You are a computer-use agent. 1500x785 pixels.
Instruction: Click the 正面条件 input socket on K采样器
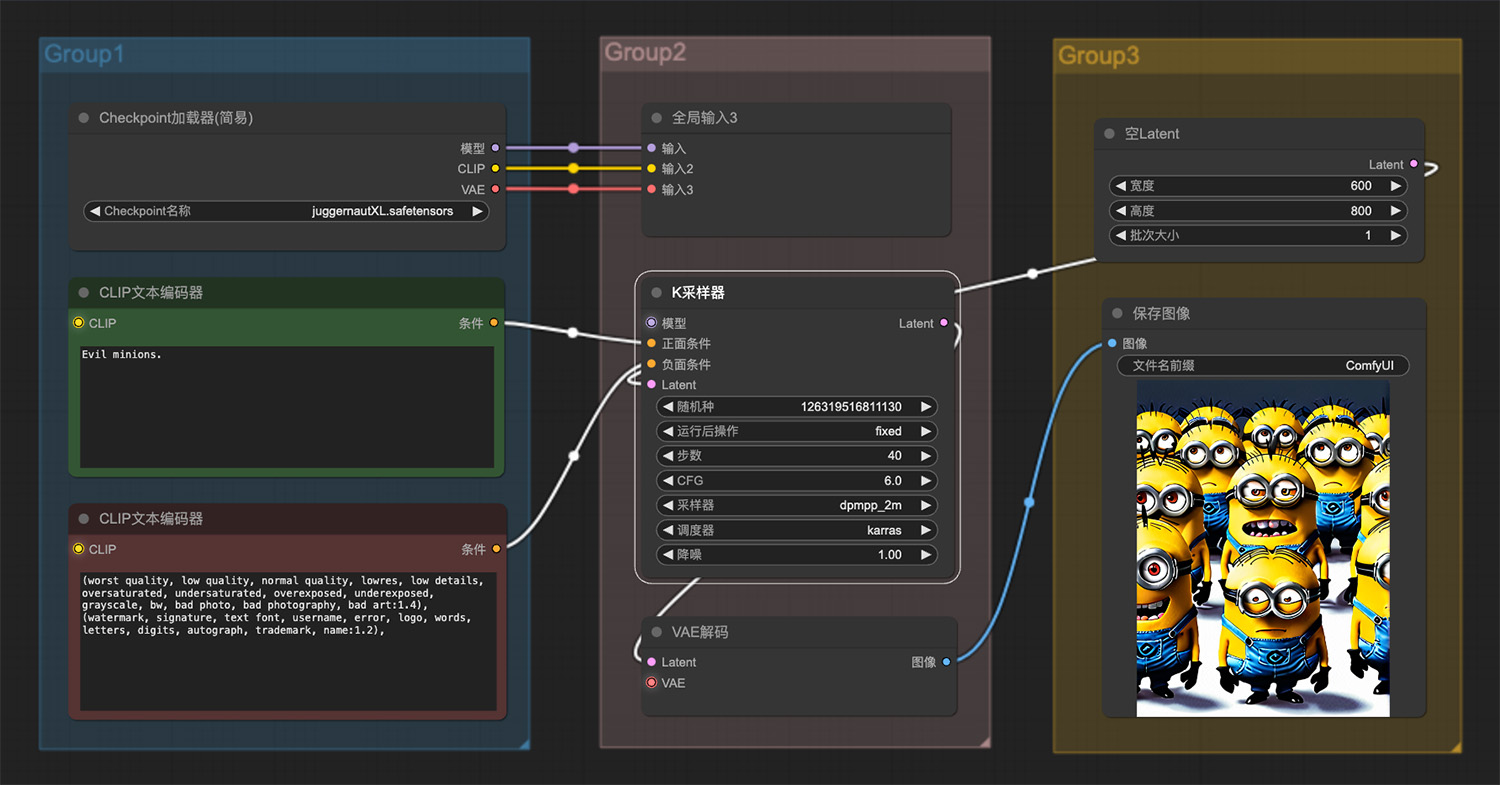coord(652,344)
